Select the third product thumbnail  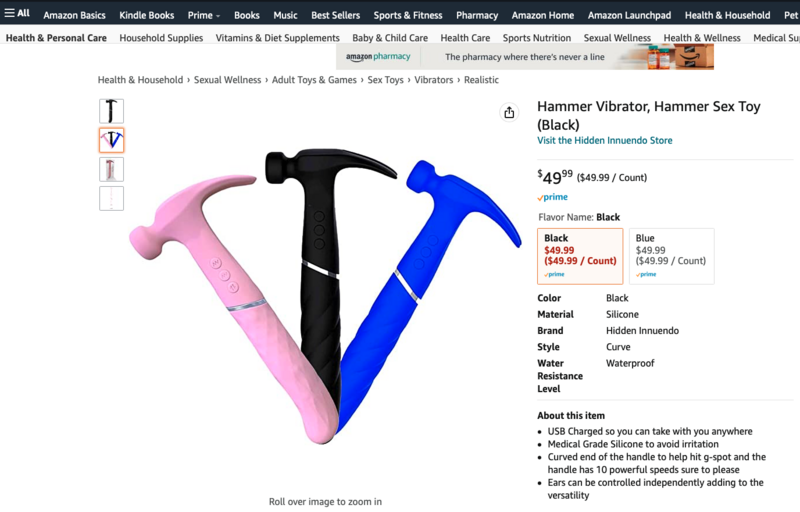111,169
